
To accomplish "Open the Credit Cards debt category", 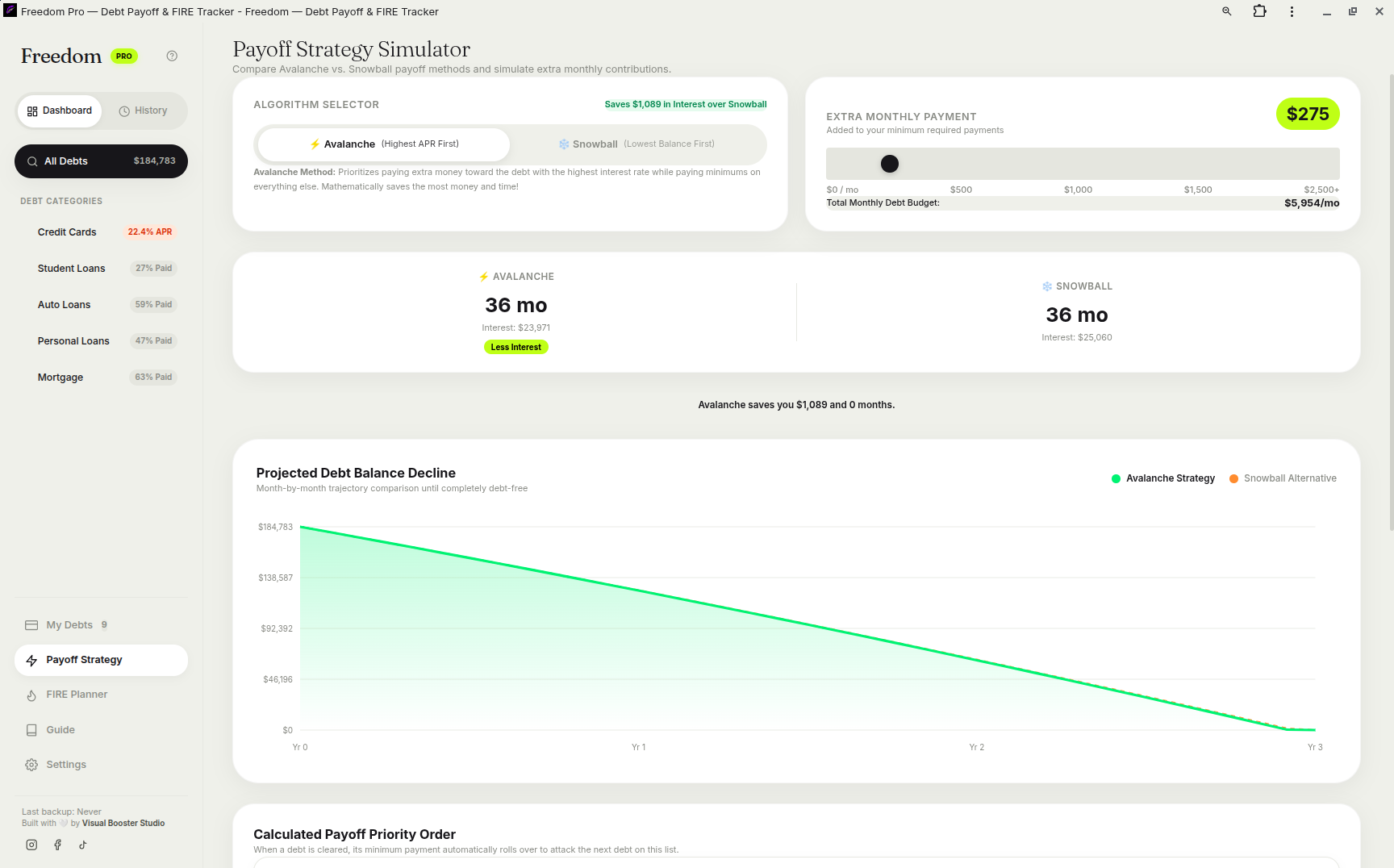I will point(101,232).
